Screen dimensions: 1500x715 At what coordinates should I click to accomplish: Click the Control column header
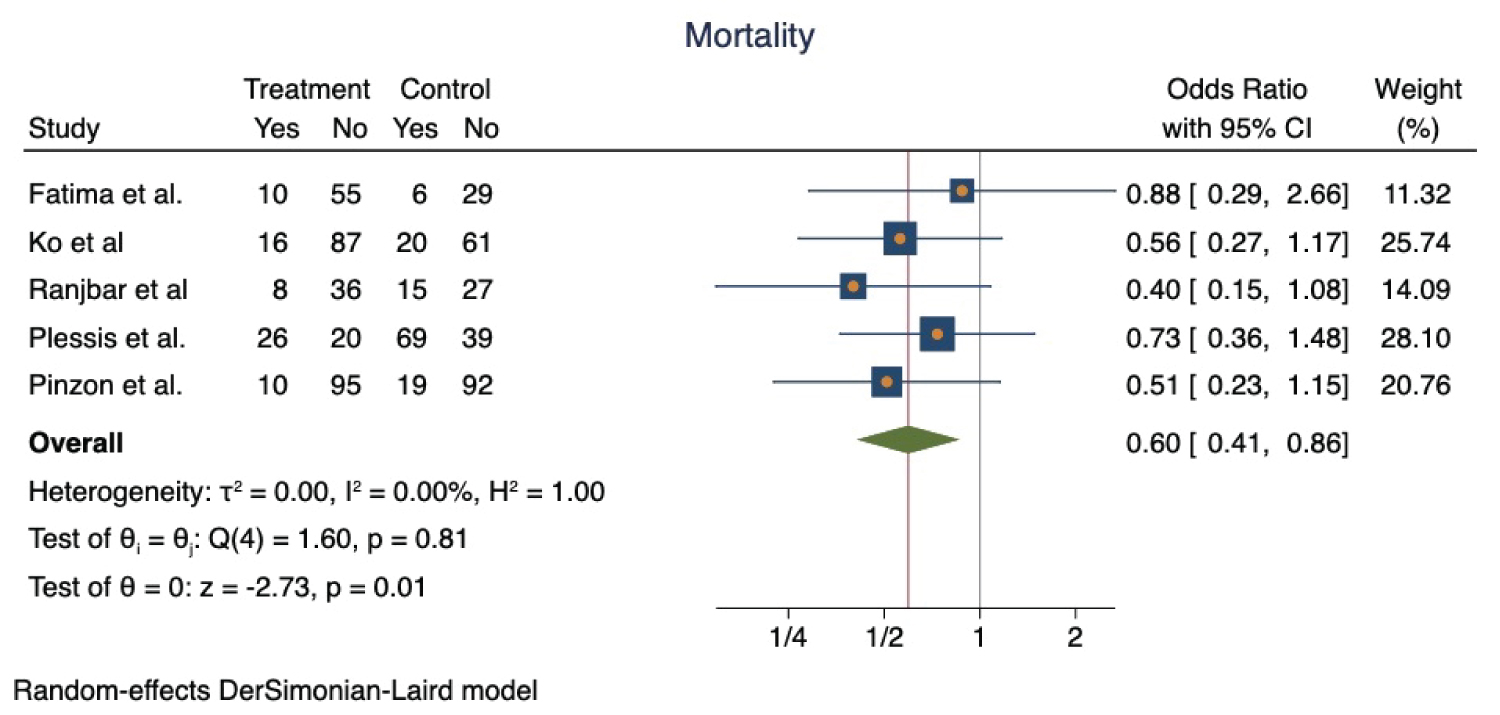pyautogui.click(x=445, y=90)
